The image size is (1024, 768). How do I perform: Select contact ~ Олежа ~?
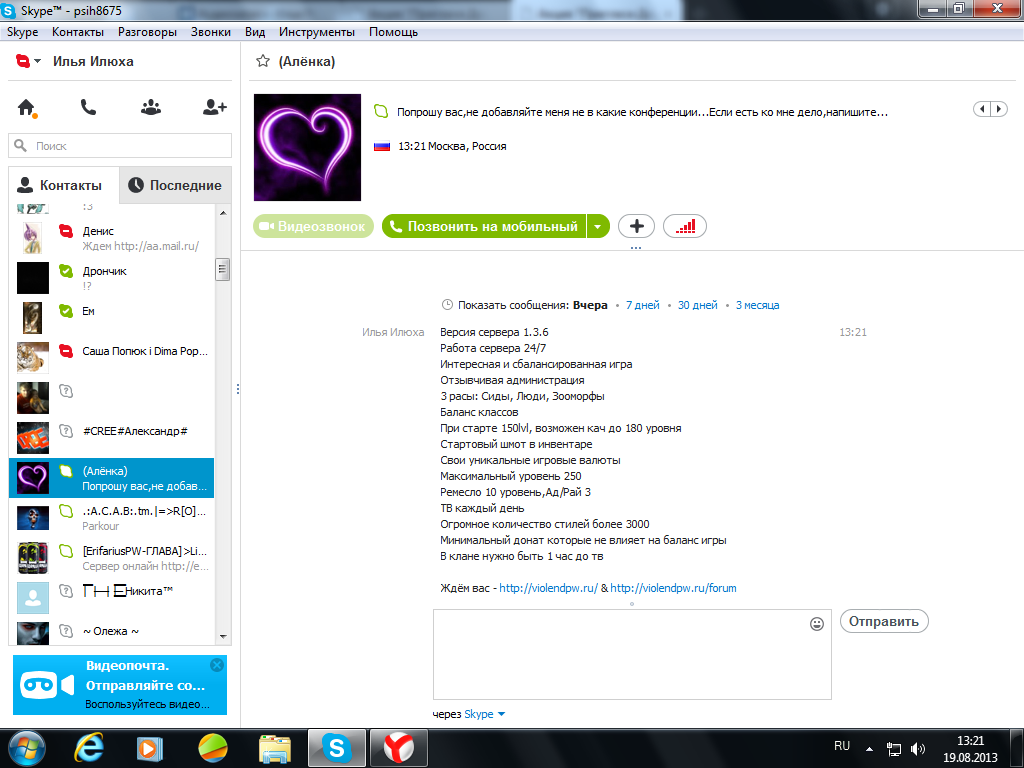[x=112, y=631]
